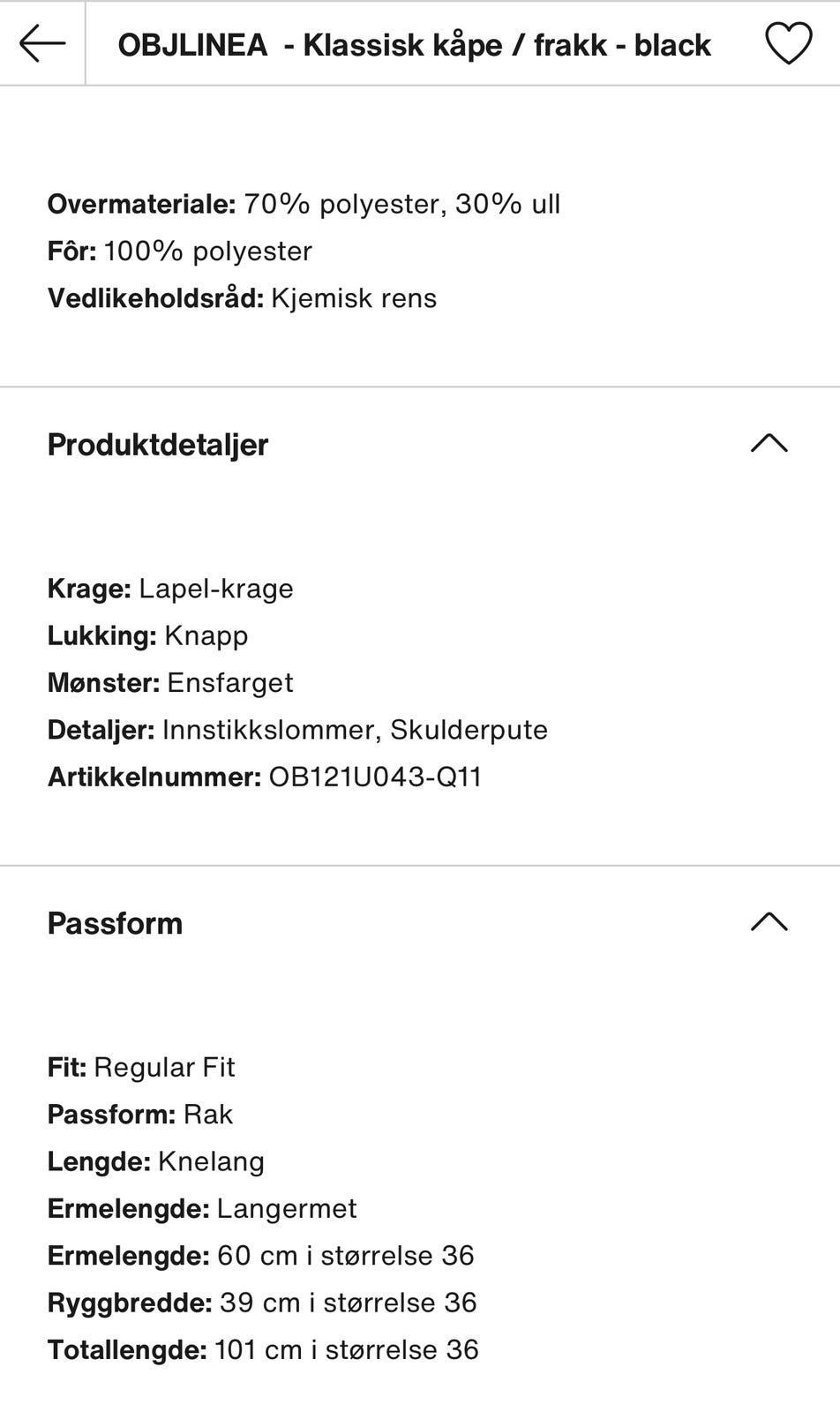Click the Fôr 100% polyester line

pos(180,252)
